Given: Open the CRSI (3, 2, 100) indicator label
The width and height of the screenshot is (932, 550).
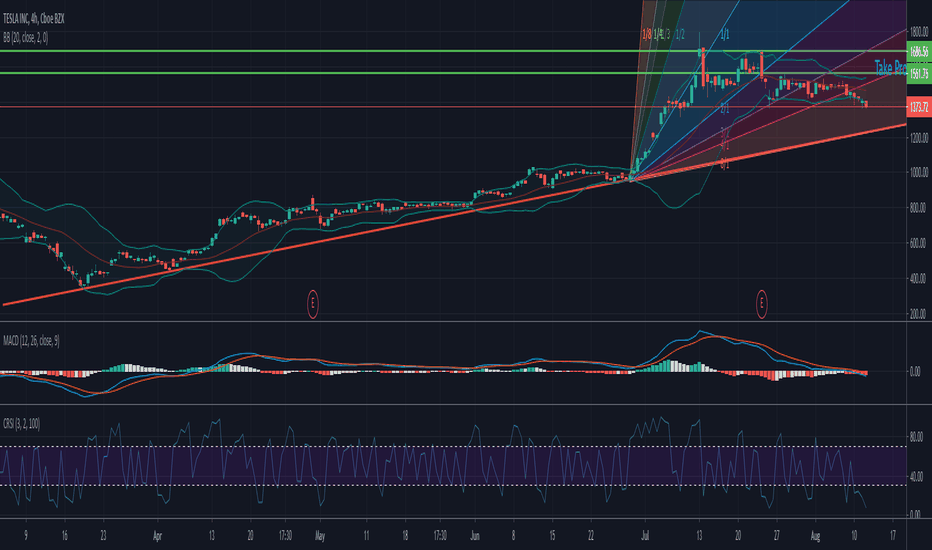Looking at the screenshot, I should tap(21, 424).
